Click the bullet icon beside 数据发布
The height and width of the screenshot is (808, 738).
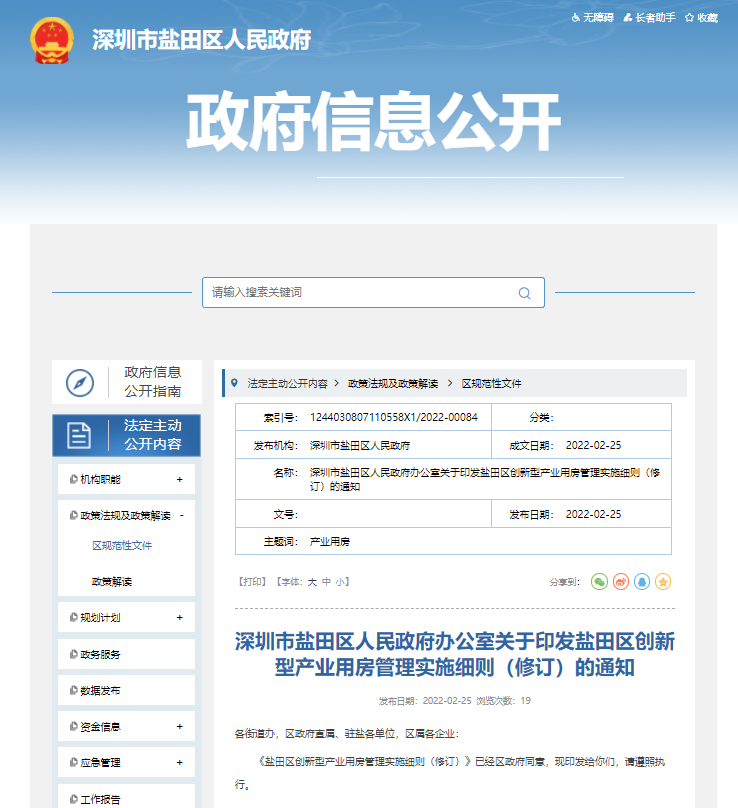[74, 691]
